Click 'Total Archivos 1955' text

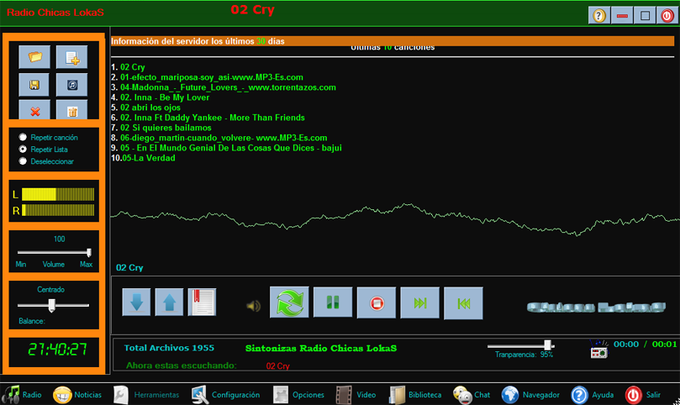[x=169, y=348]
